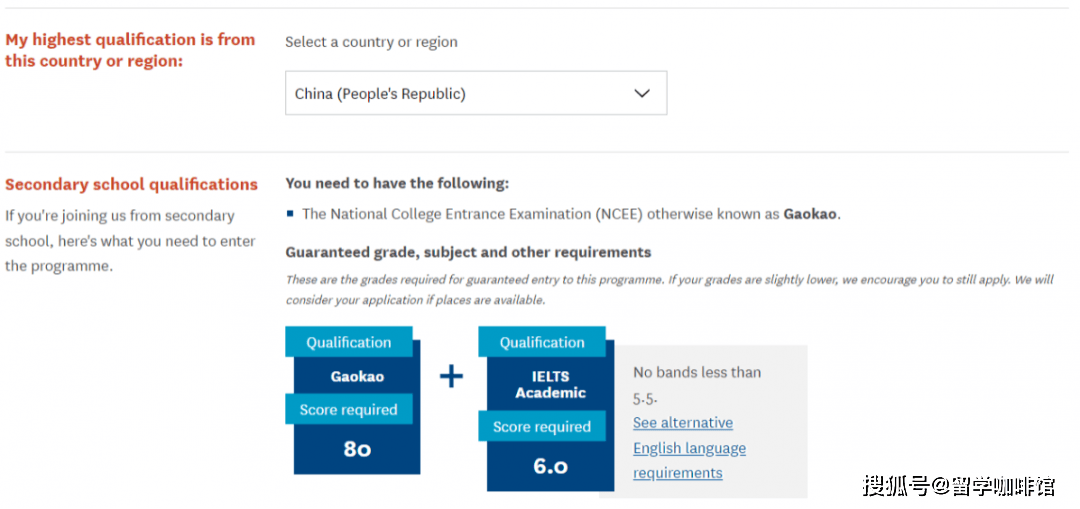The height and width of the screenshot is (509, 1080).
Task: Click the Gaokao qualification card title
Action: tap(357, 377)
